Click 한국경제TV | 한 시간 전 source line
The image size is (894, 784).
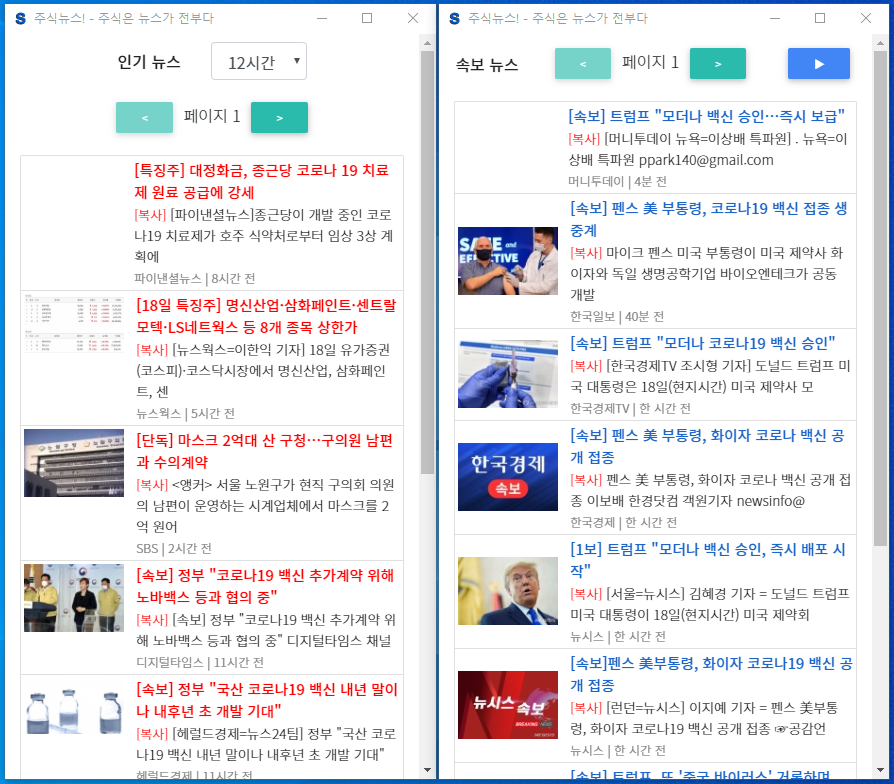[x=630, y=408]
